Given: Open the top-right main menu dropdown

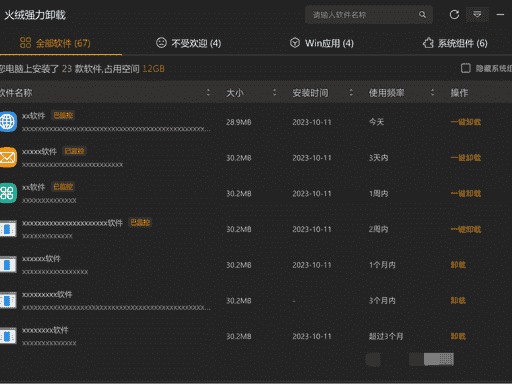Looking at the screenshot, I should 477,14.
